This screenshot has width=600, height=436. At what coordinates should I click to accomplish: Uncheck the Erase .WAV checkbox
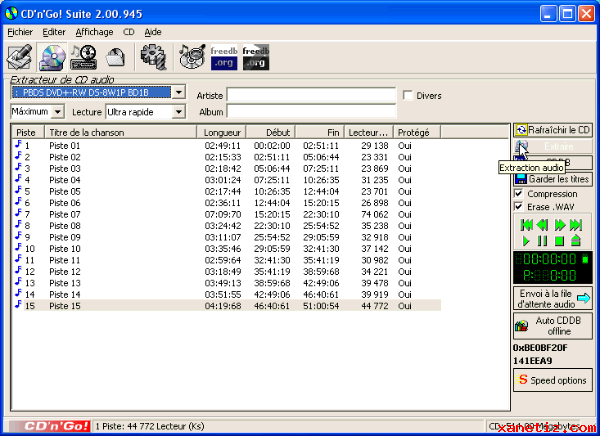[x=518, y=206]
